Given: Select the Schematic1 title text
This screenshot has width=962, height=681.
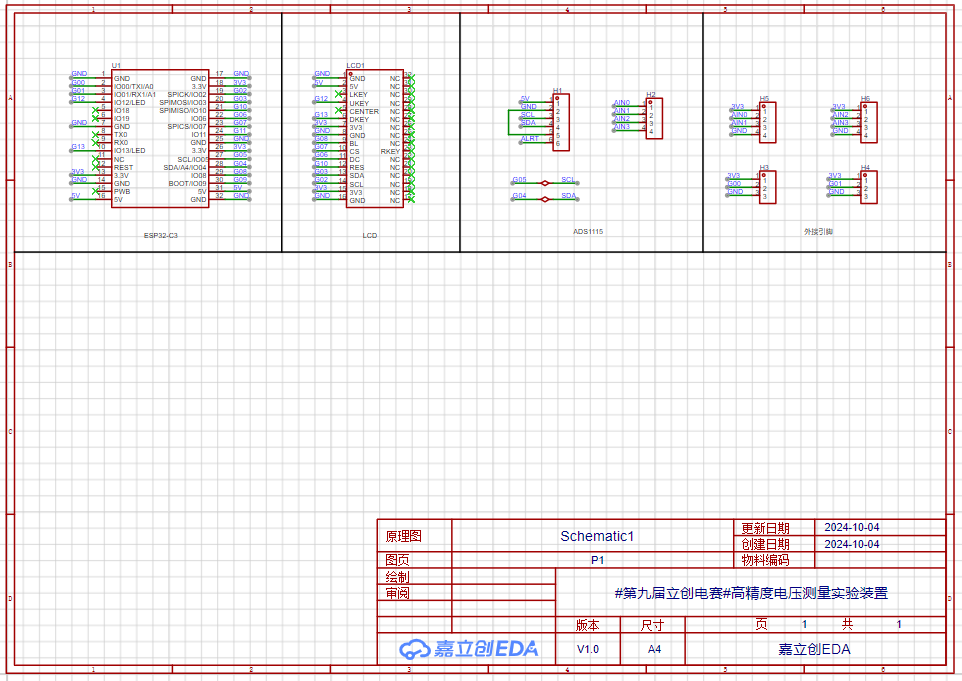Looking at the screenshot, I should click(597, 536).
